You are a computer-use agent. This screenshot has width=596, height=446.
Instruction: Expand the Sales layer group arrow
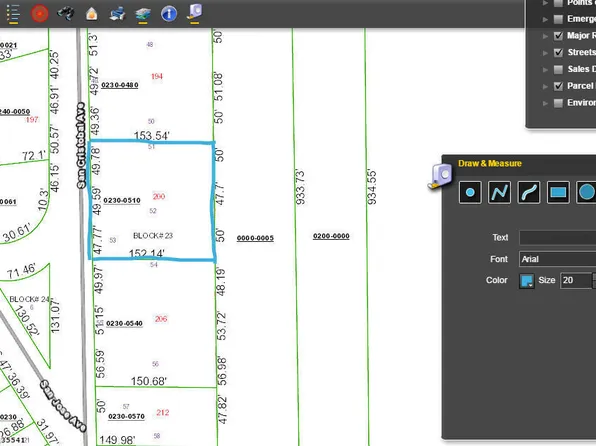tap(545, 70)
